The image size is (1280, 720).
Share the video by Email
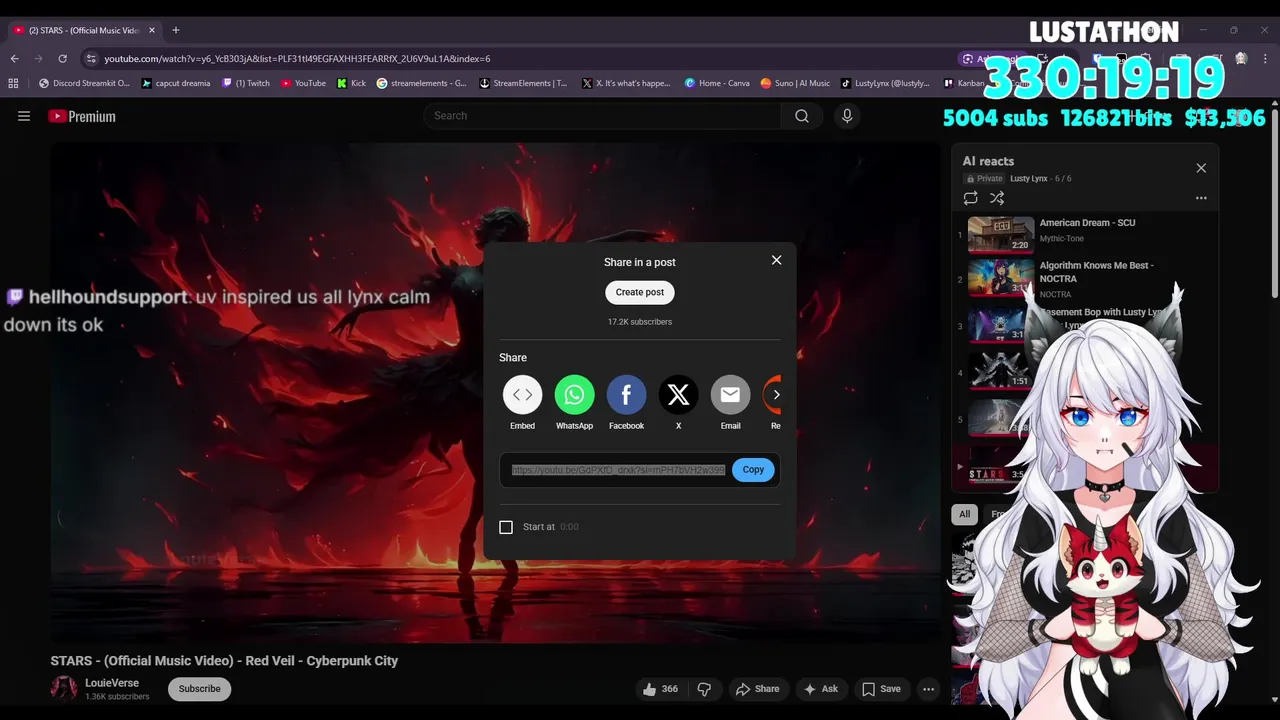[730, 395]
